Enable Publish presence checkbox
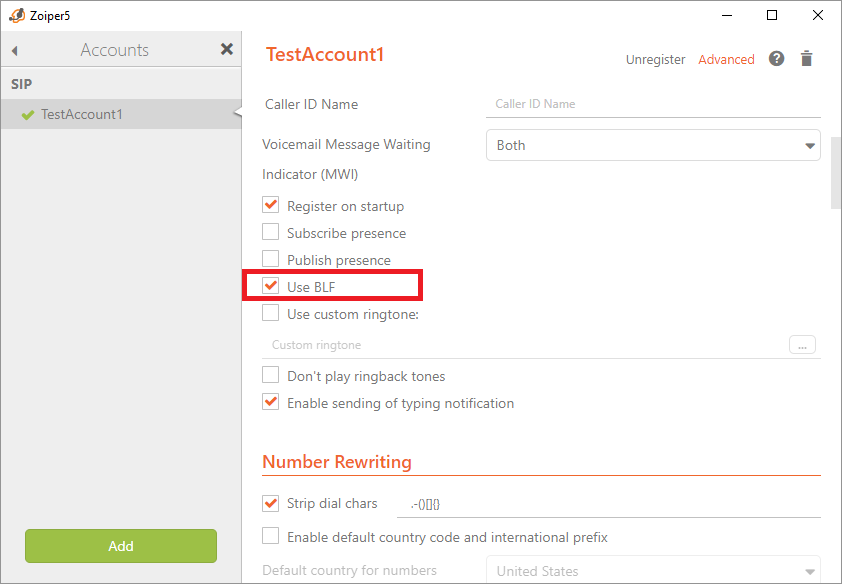The height and width of the screenshot is (584, 842). [270, 259]
